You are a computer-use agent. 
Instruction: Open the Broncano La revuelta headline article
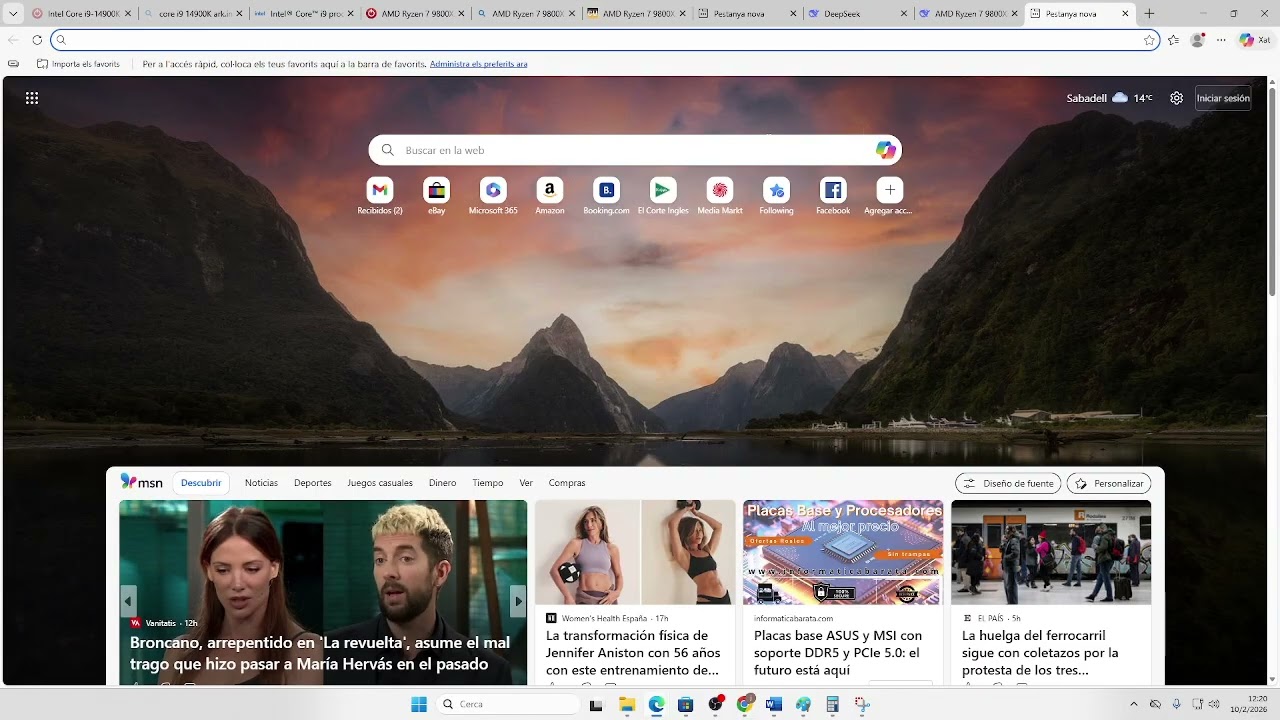coord(320,653)
